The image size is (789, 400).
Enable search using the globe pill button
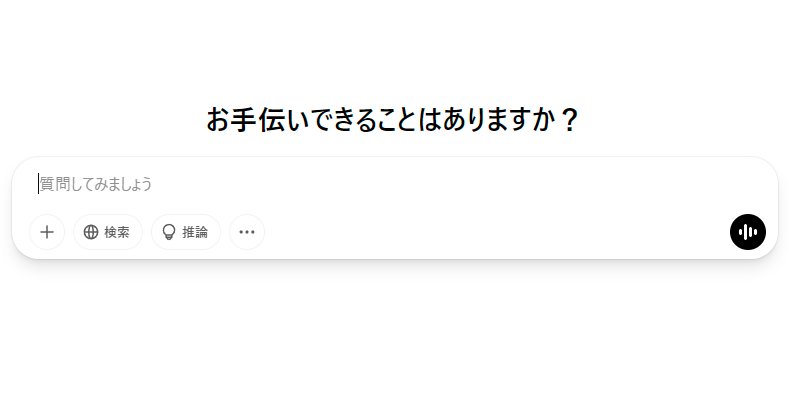click(x=108, y=232)
